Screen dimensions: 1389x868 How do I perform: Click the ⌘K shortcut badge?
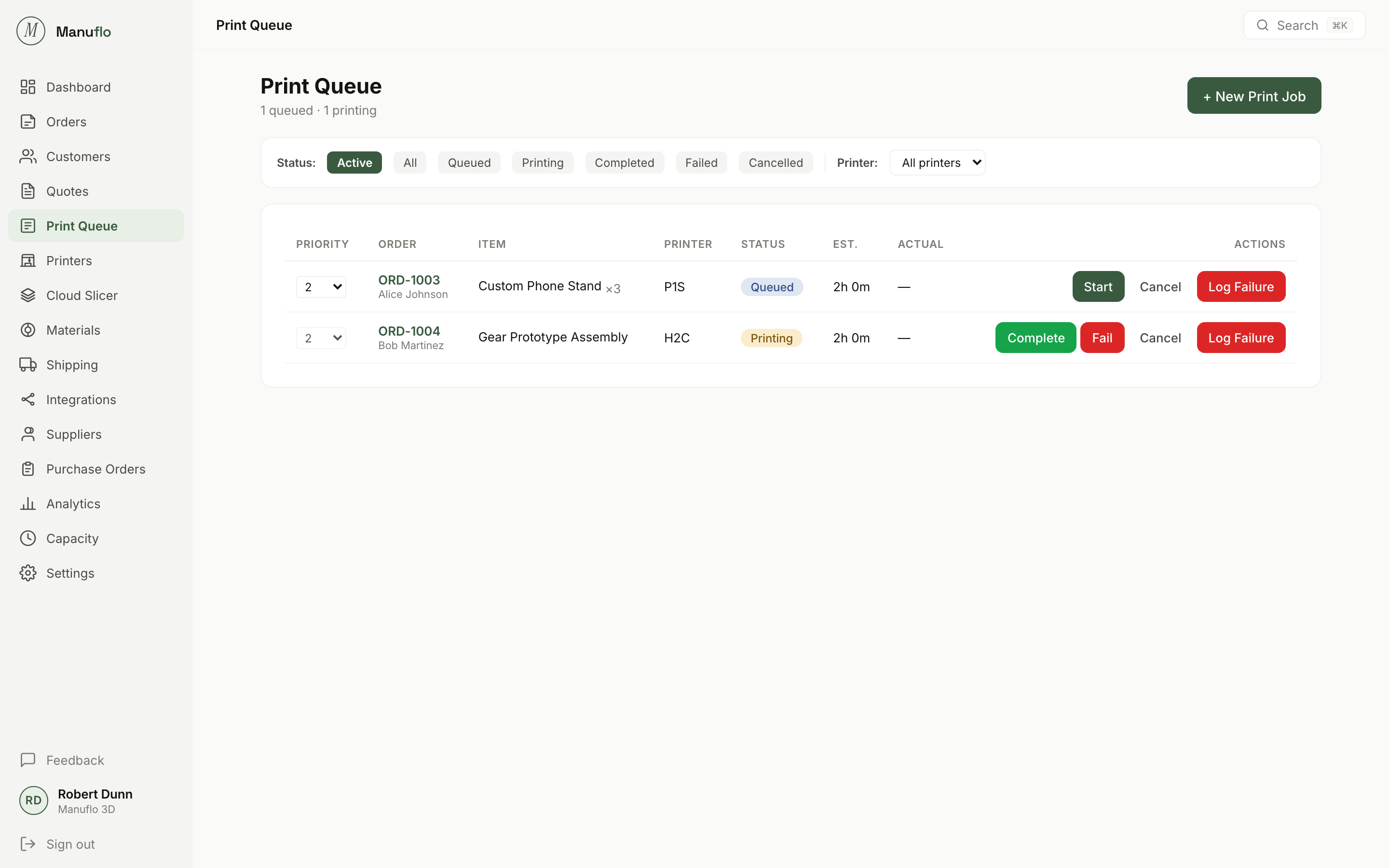coord(1340,25)
